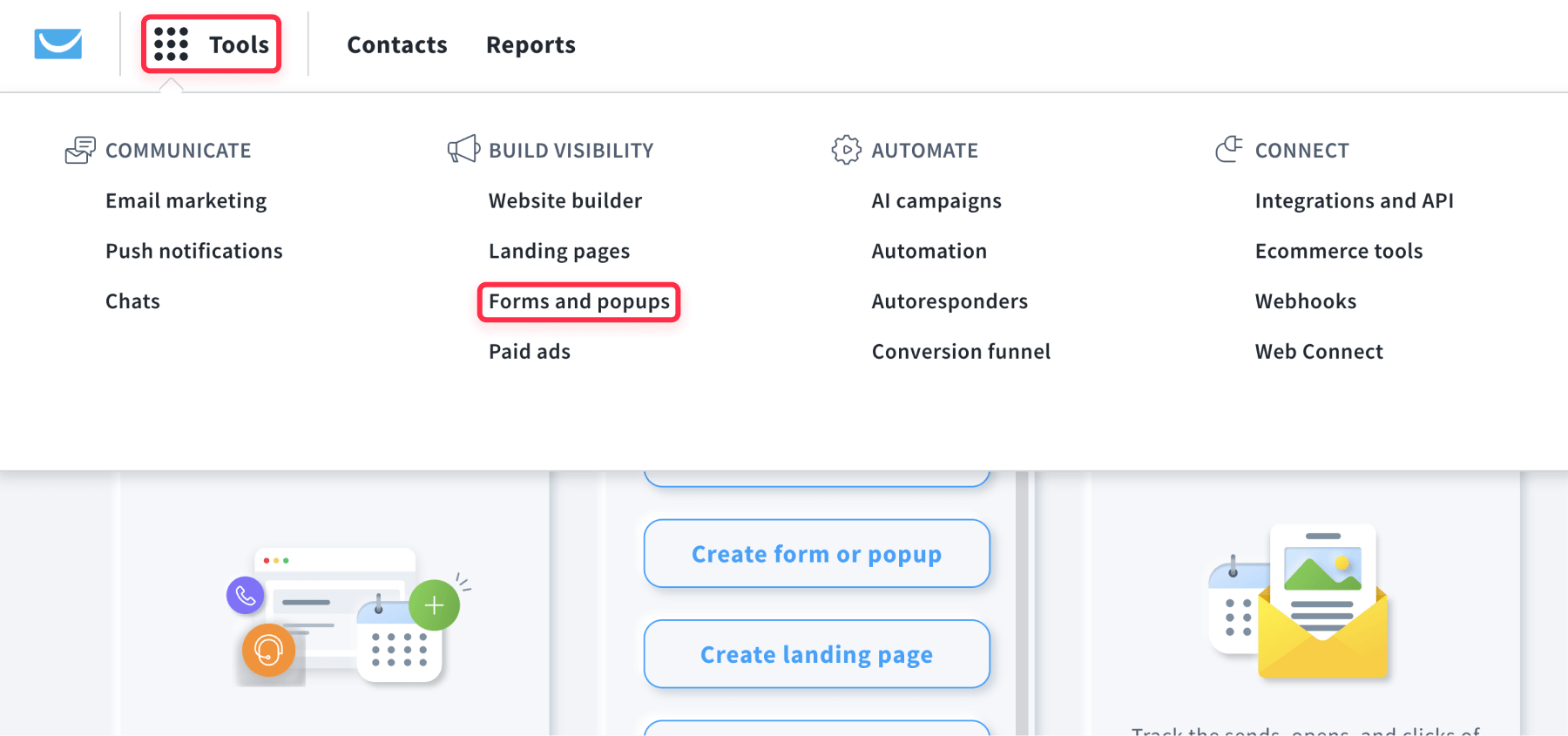
Task: Click the GetResponse envelope logo
Action: pyautogui.click(x=58, y=44)
